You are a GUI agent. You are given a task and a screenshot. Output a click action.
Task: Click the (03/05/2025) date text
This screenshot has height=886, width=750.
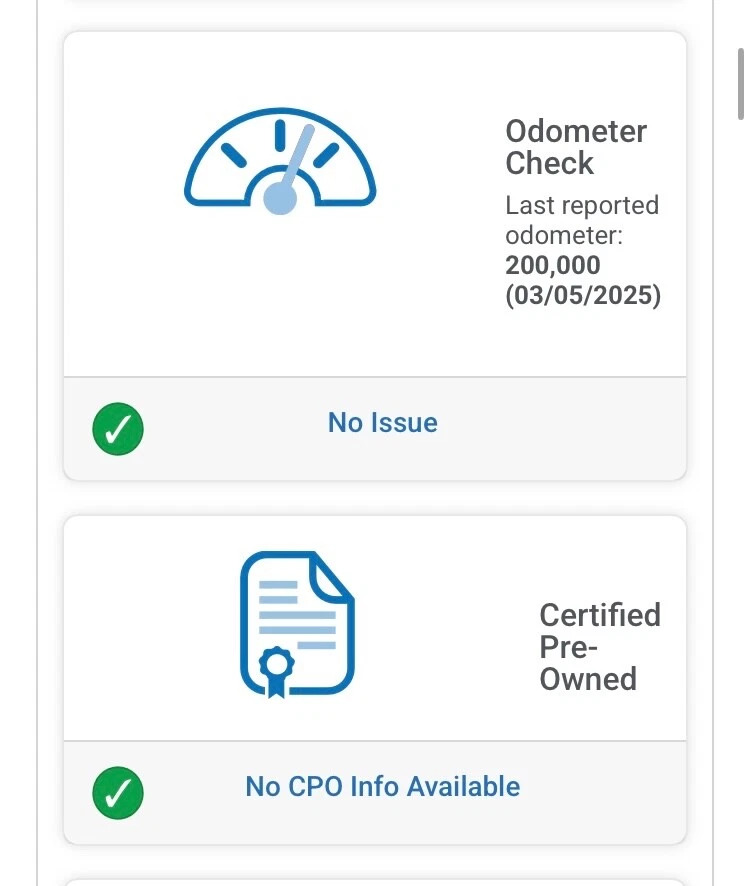583,295
